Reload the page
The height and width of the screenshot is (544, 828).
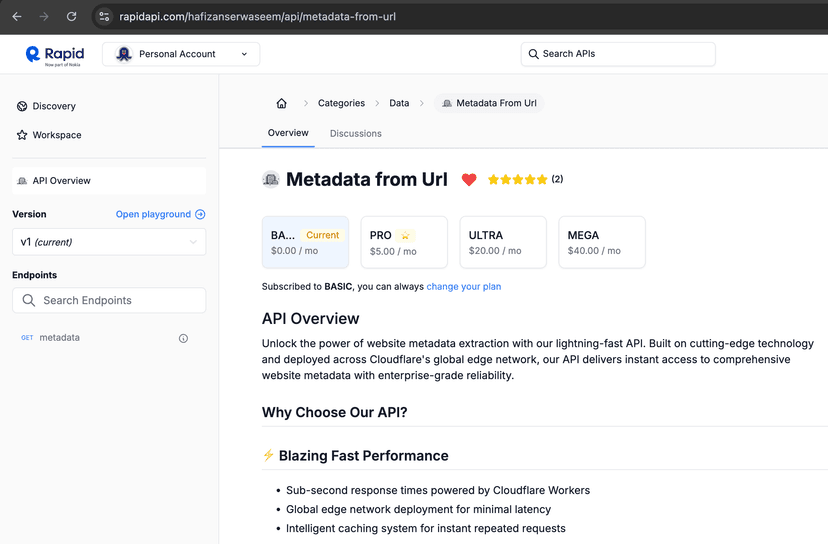(x=71, y=16)
